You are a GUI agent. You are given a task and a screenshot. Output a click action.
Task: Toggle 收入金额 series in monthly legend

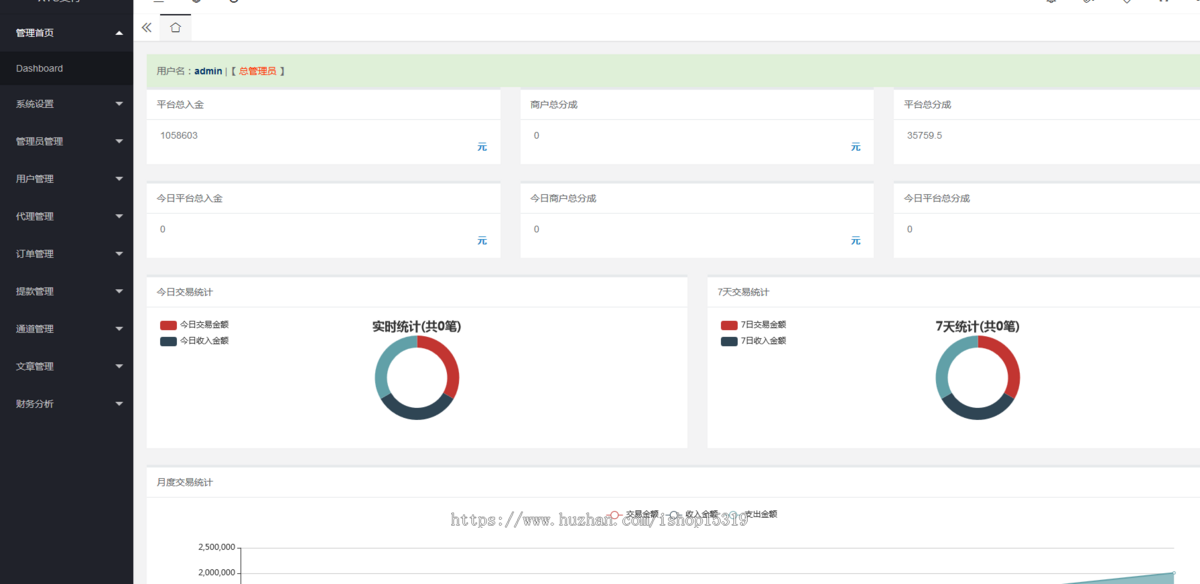point(692,514)
